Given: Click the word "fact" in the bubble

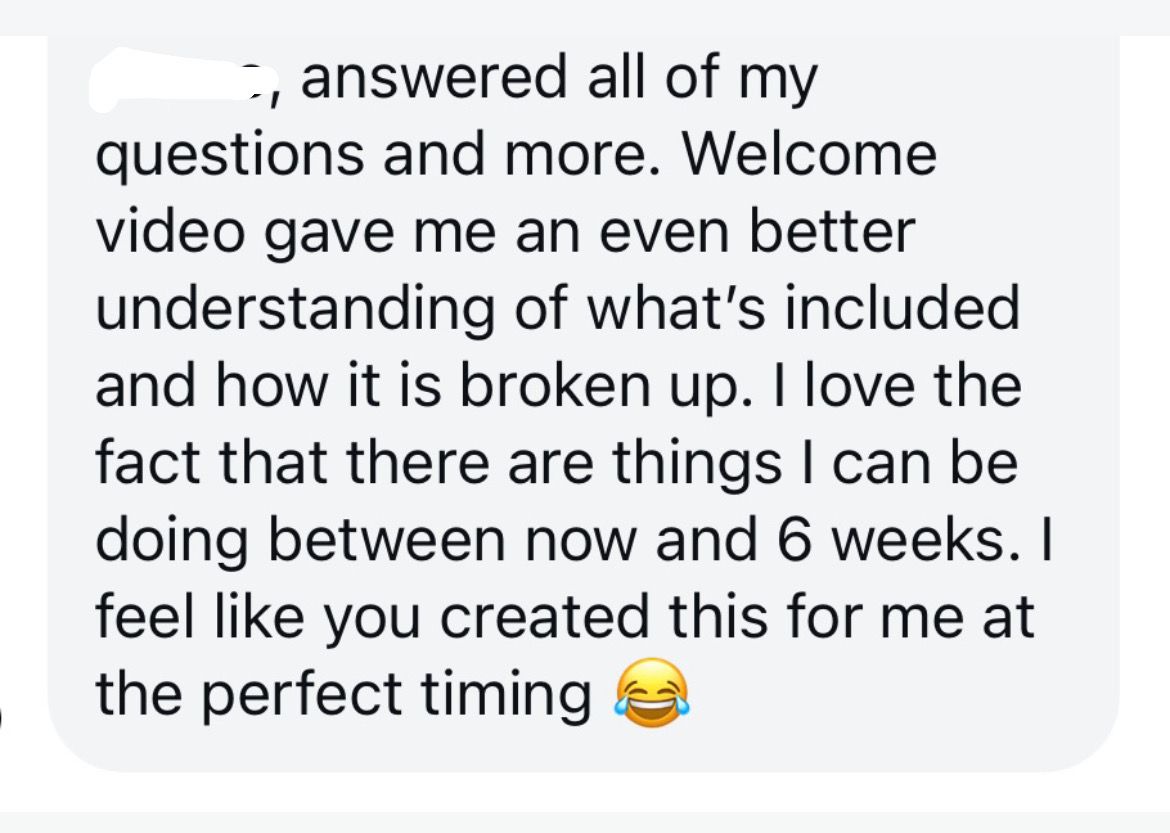Looking at the screenshot, I should pos(148,462).
